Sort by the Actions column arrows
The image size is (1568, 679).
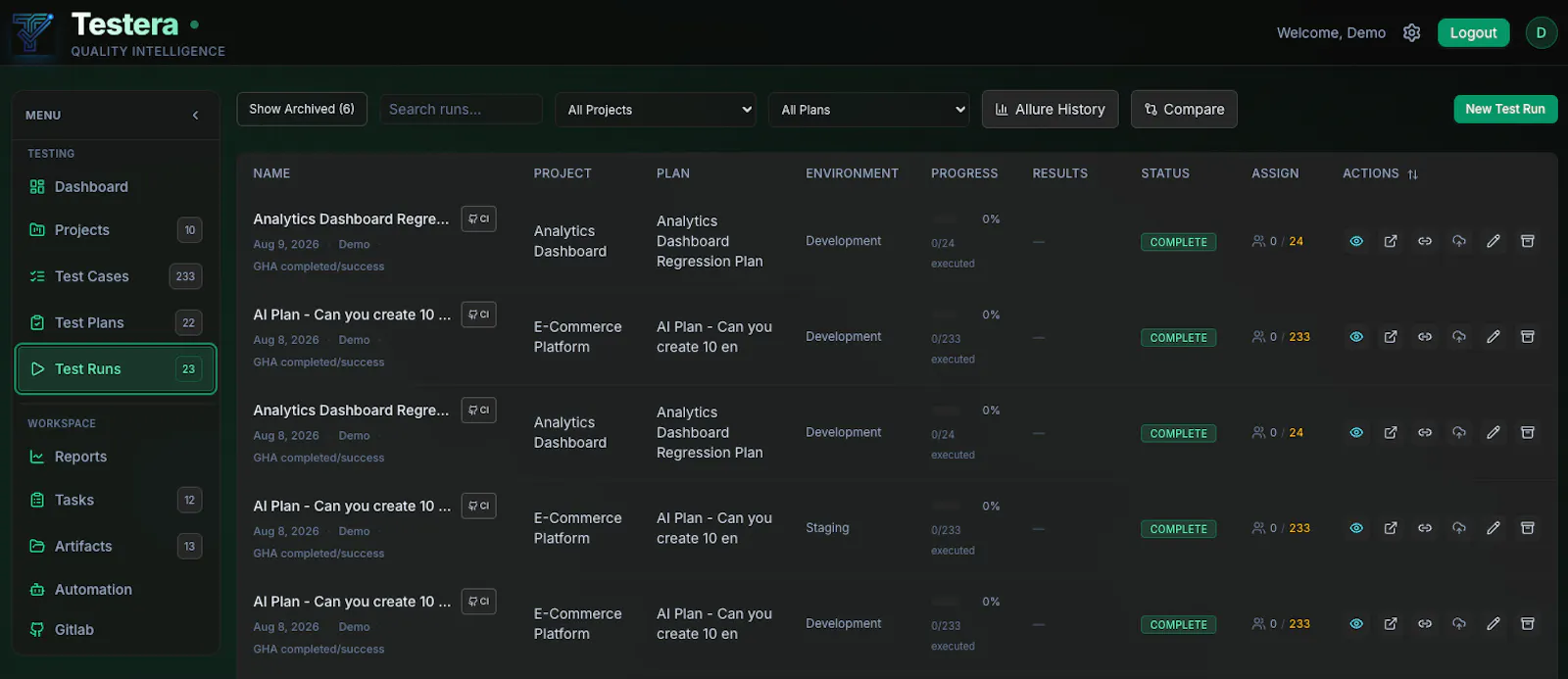click(1412, 174)
